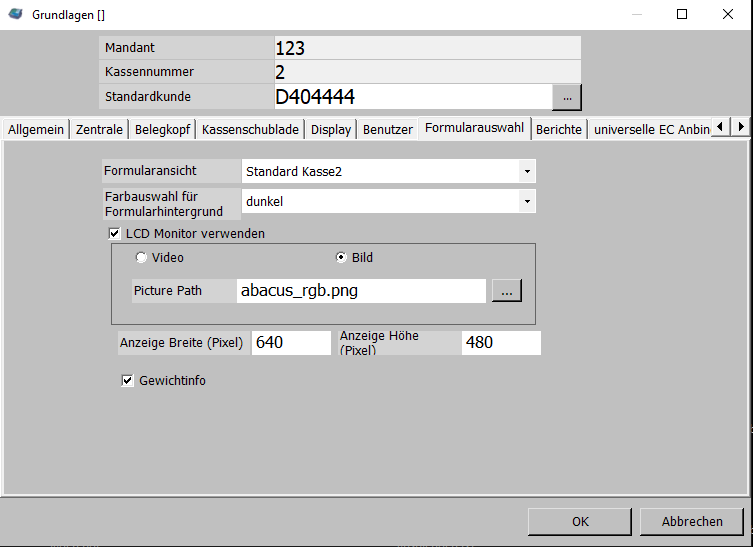
Task: Click the Anzeige Breite input field
Action: (290, 342)
